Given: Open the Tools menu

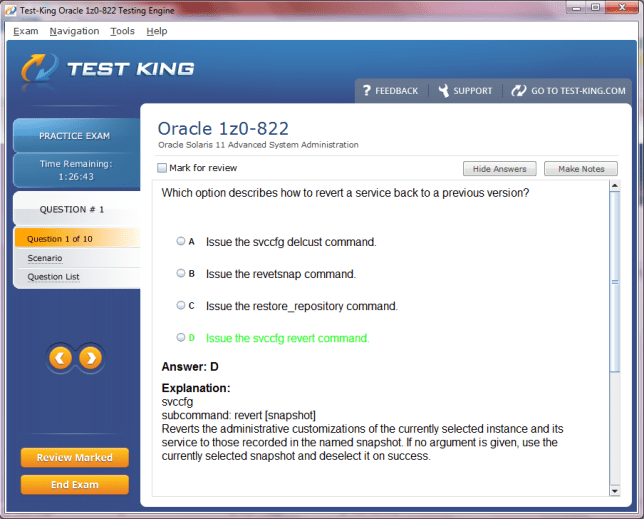Looking at the screenshot, I should 122,31.
